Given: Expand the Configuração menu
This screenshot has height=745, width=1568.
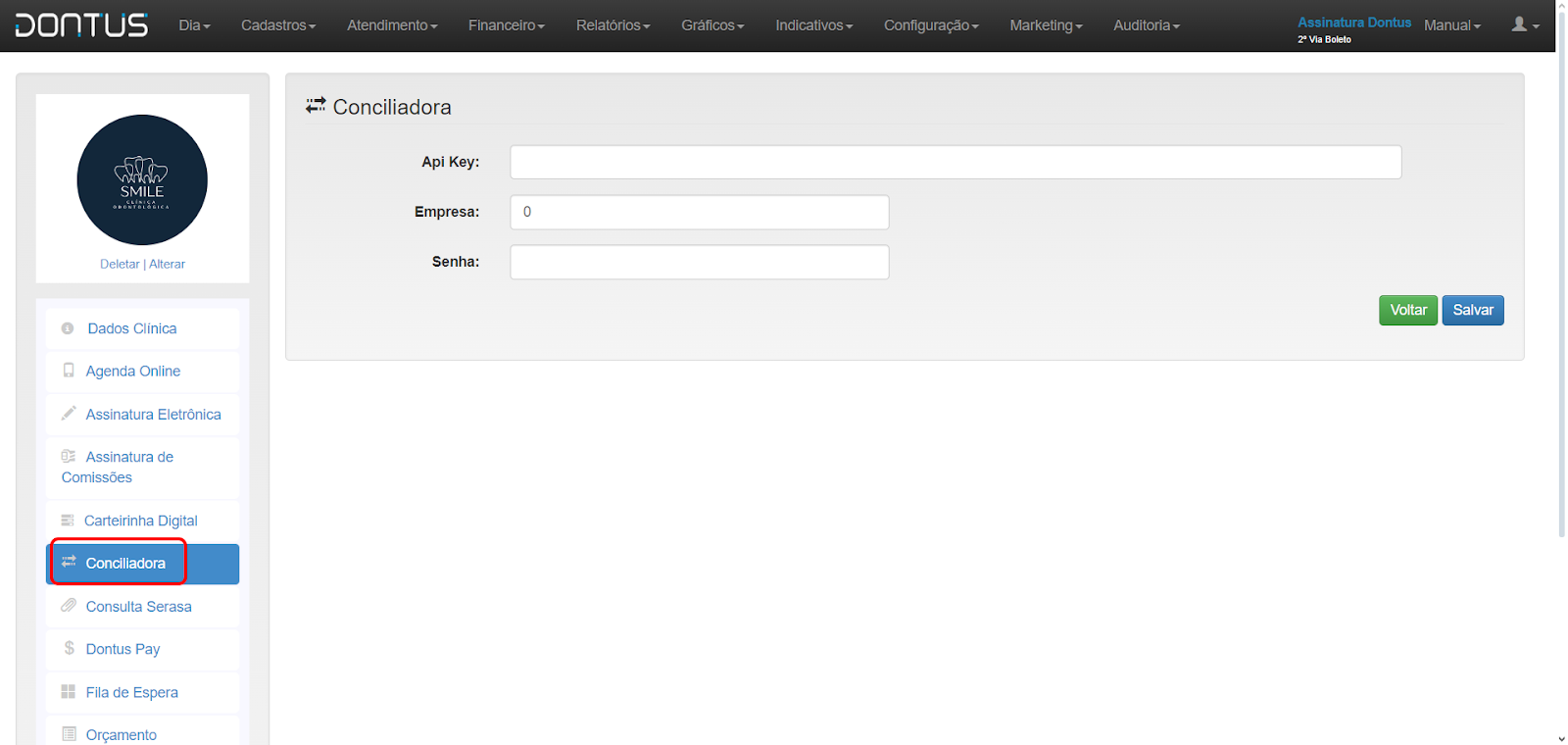Looking at the screenshot, I should (931, 25).
